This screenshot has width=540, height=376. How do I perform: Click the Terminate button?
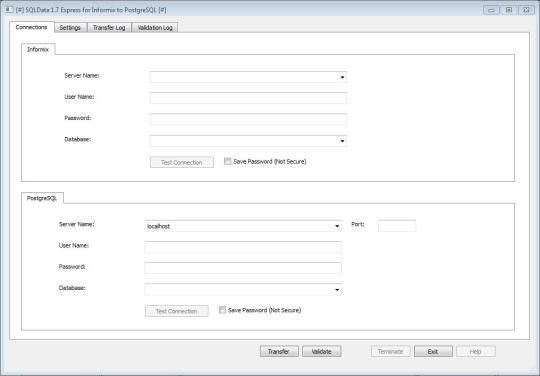(391, 351)
